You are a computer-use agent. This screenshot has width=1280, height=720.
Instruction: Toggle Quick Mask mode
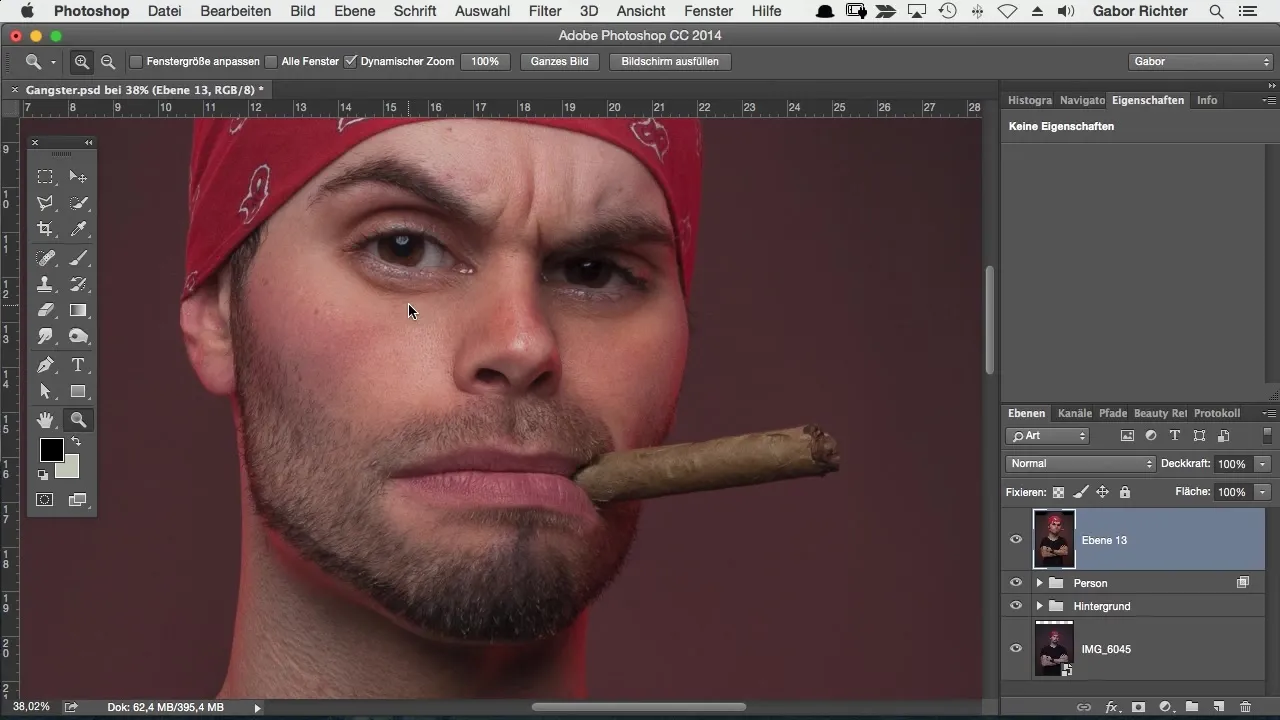click(45, 499)
